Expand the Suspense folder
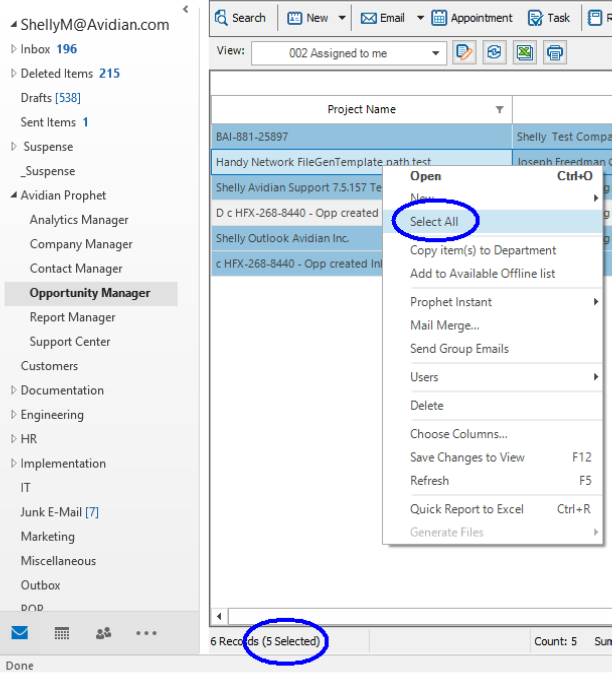Screen dimensions: 613x673 14,147
